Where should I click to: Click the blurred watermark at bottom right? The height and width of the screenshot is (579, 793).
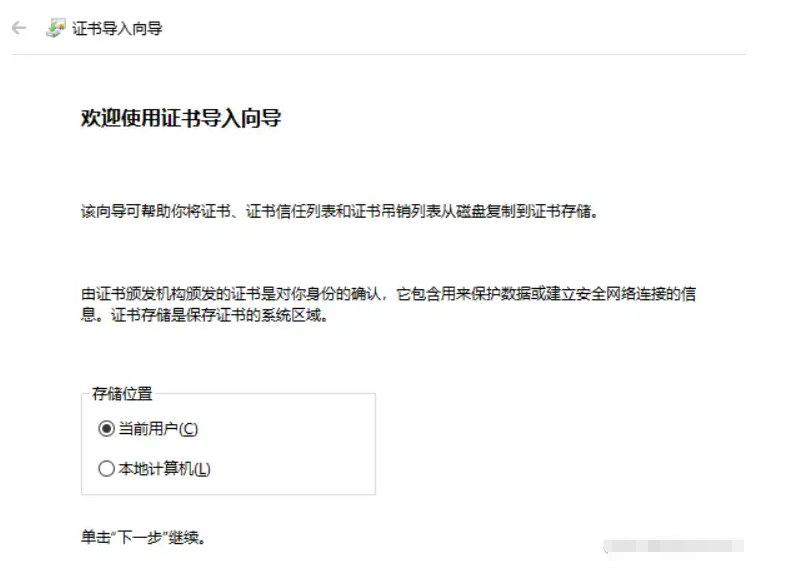(x=673, y=546)
